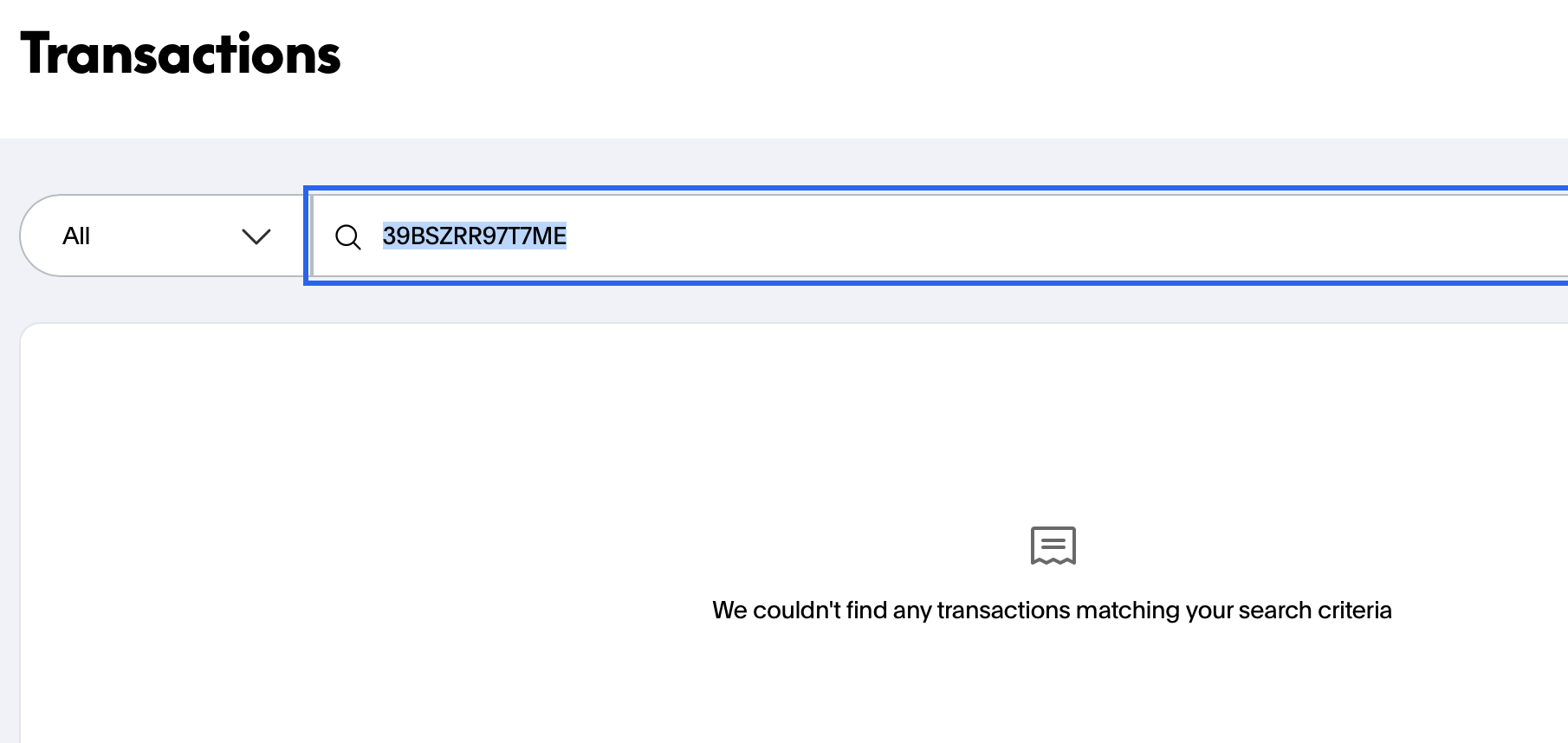Click the letter "T" starting the Transactions title

click(x=36, y=54)
